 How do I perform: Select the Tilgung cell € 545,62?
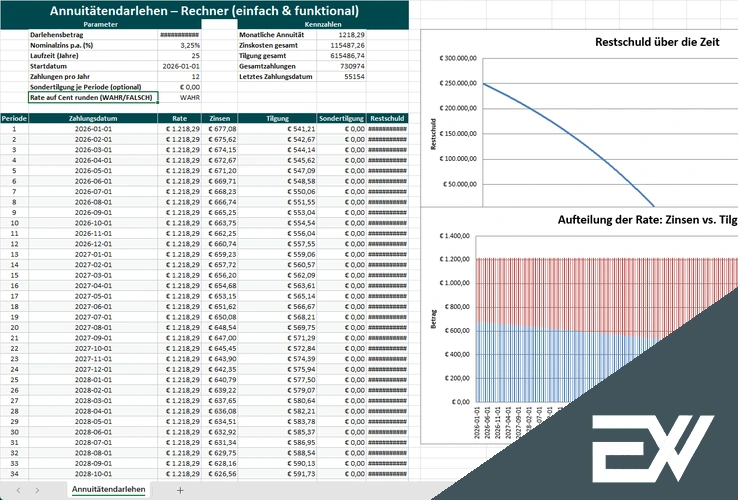click(277, 161)
